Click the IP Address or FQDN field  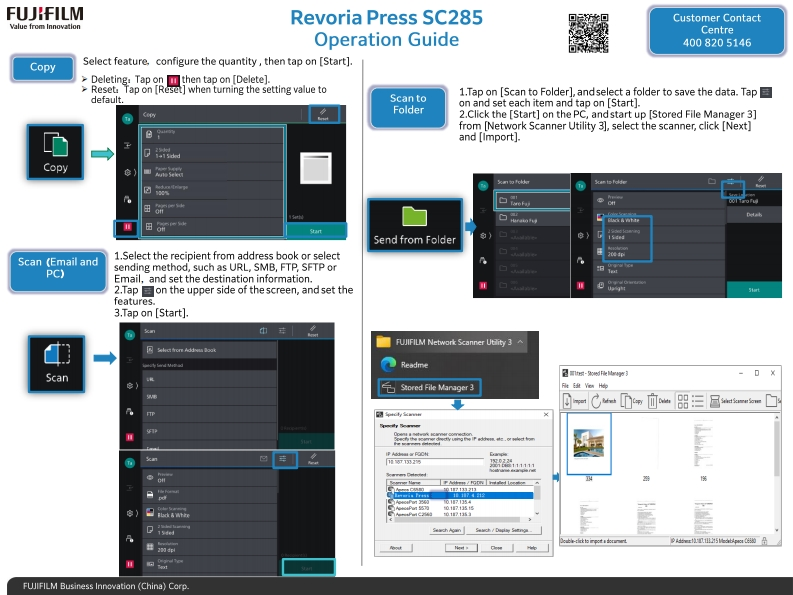[434, 462]
